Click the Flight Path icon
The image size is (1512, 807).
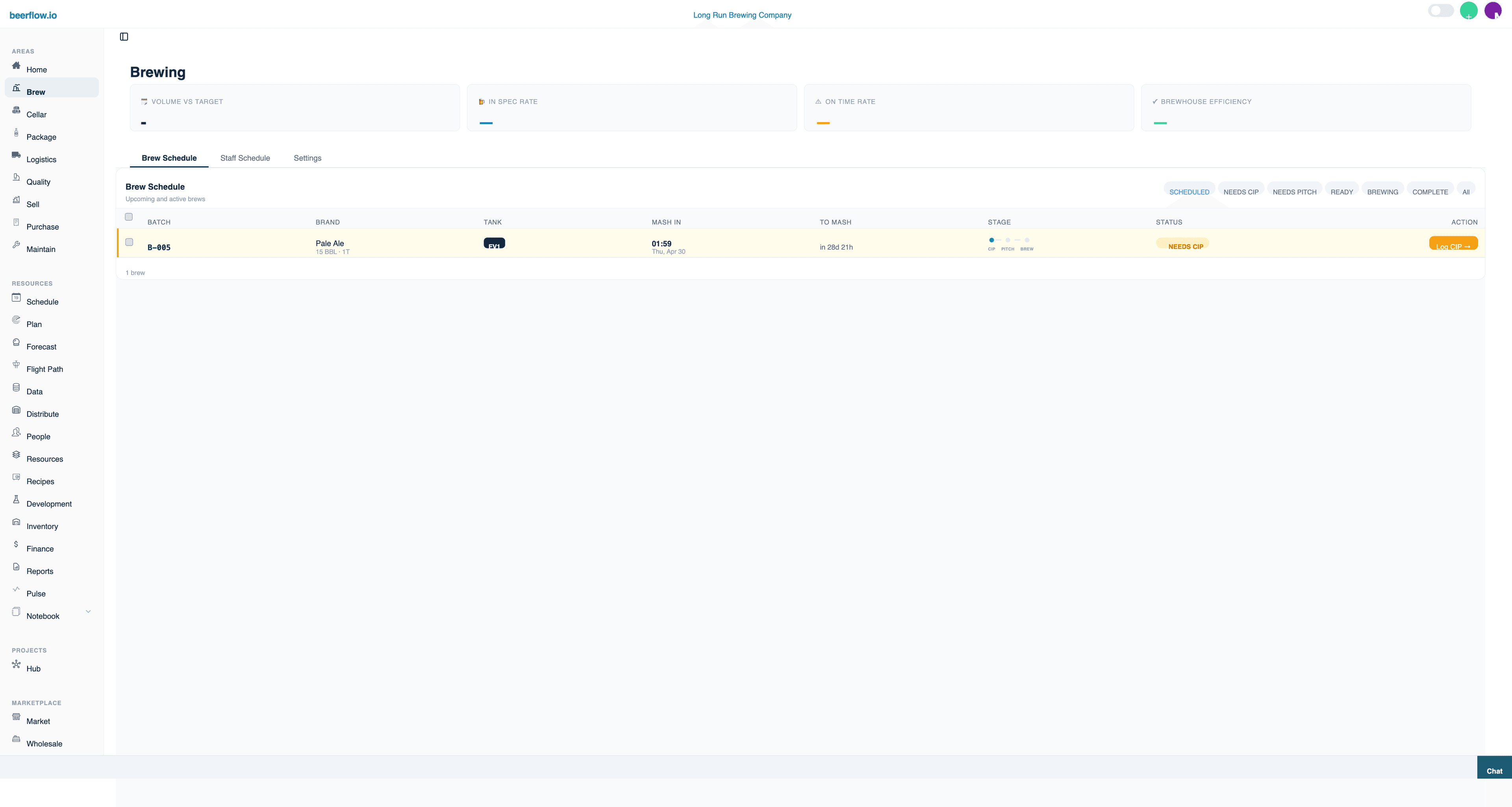coord(17,364)
